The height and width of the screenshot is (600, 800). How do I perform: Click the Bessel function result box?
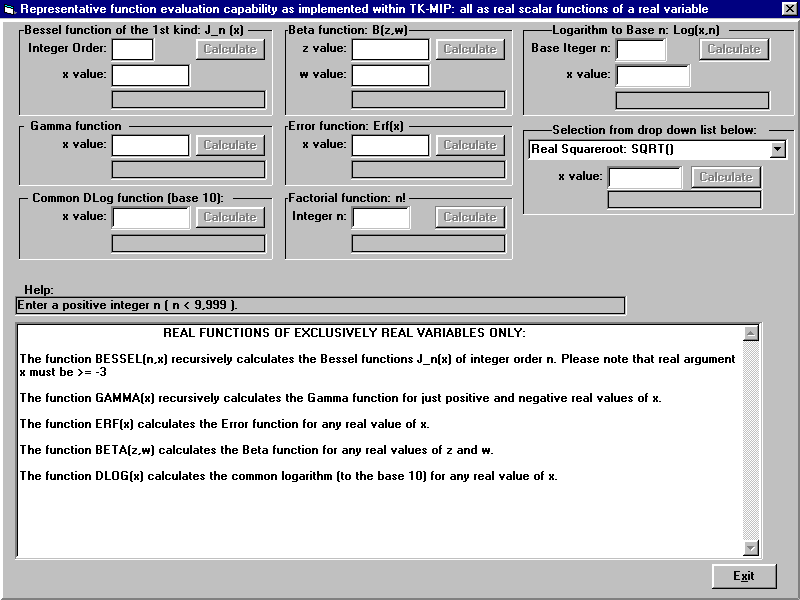[x=188, y=99]
